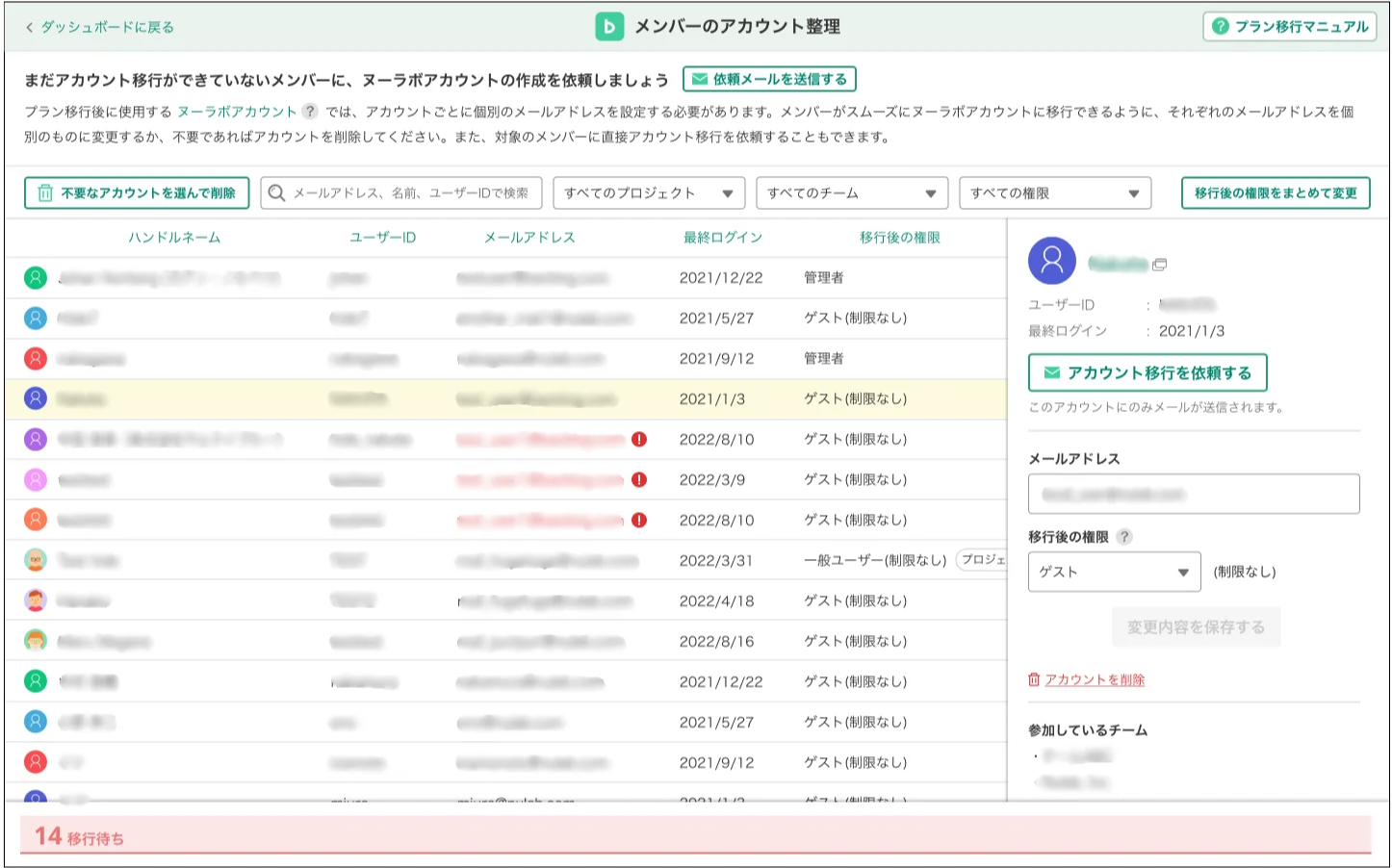Viewport: 1392px width, 868px height.
Task: Click email warning icon in first 2022/8/10 row
Action: pyautogui.click(x=639, y=440)
